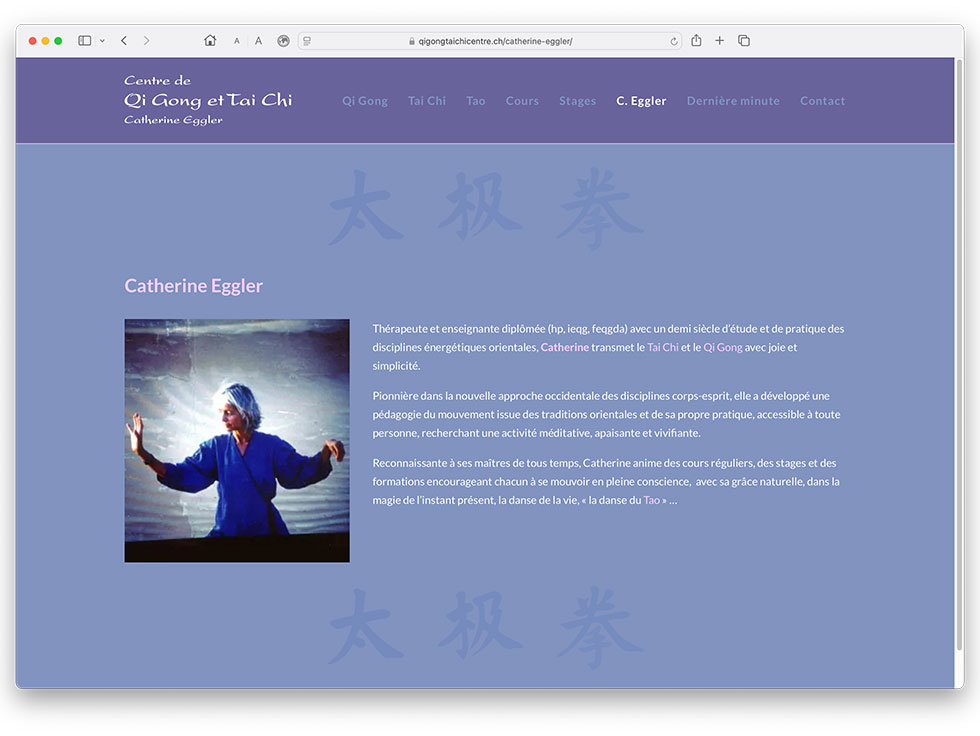
Task: Go forward with the right arrow
Action: [146, 41]
